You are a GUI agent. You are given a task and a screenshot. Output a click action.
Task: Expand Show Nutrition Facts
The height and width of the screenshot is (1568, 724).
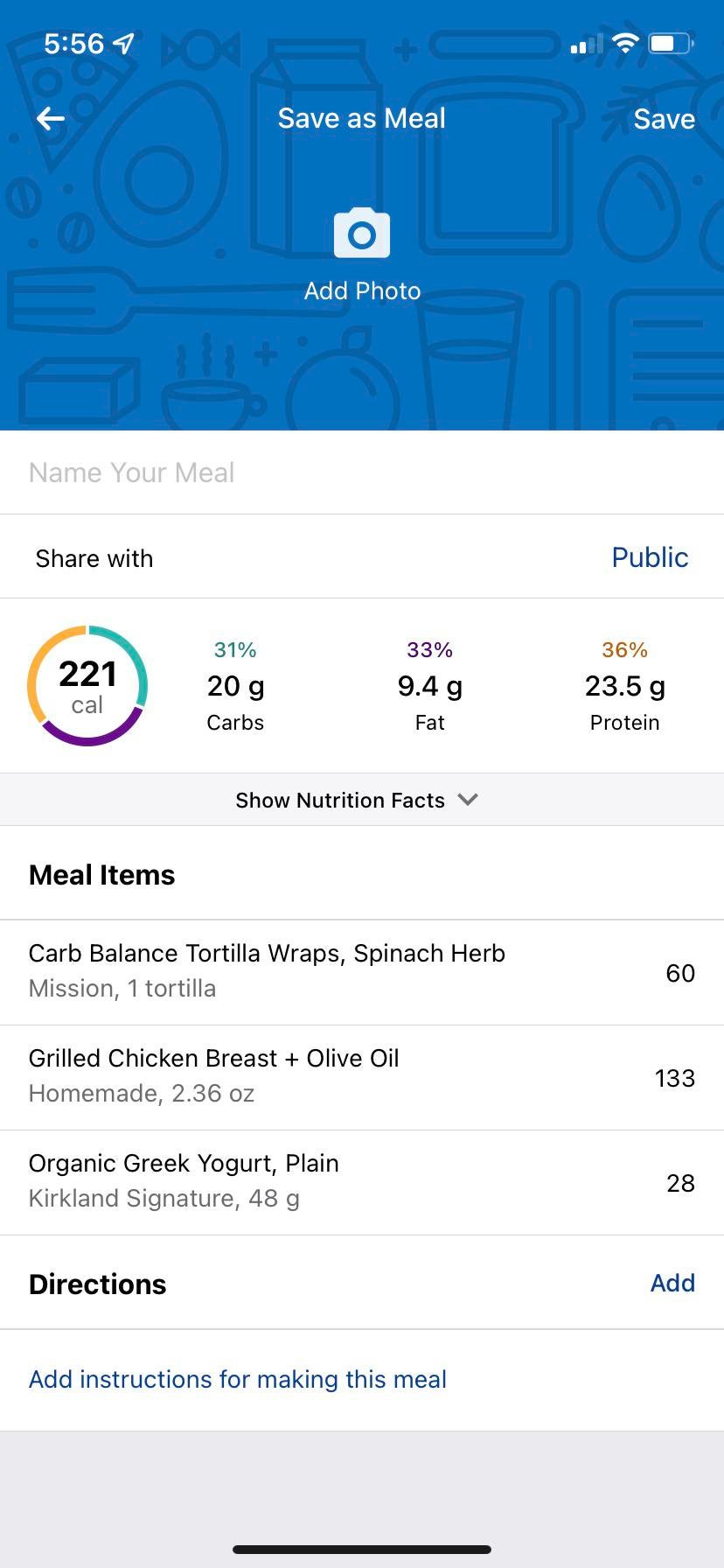(341, 800)
